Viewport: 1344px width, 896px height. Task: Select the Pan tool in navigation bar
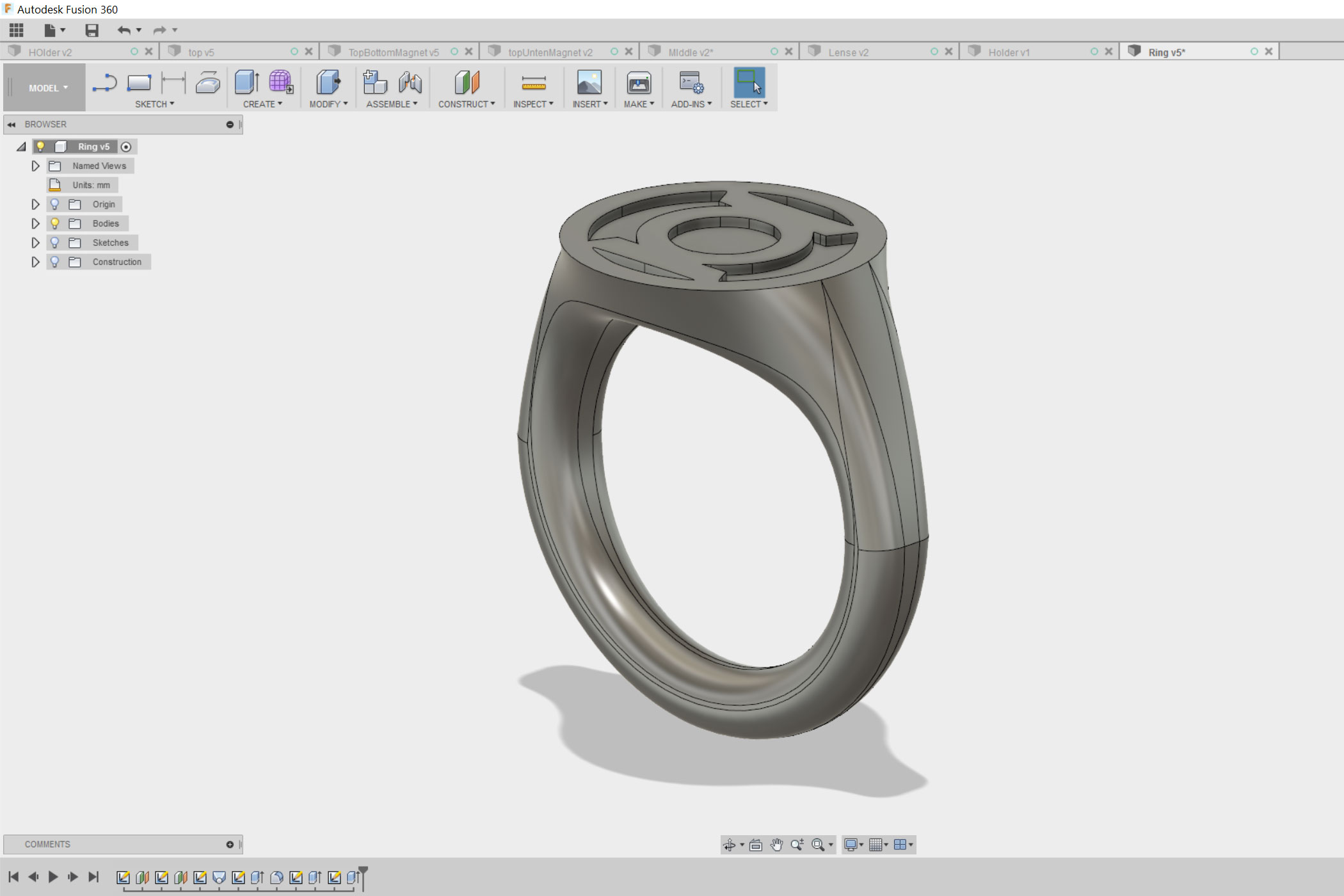coord(776,844)
